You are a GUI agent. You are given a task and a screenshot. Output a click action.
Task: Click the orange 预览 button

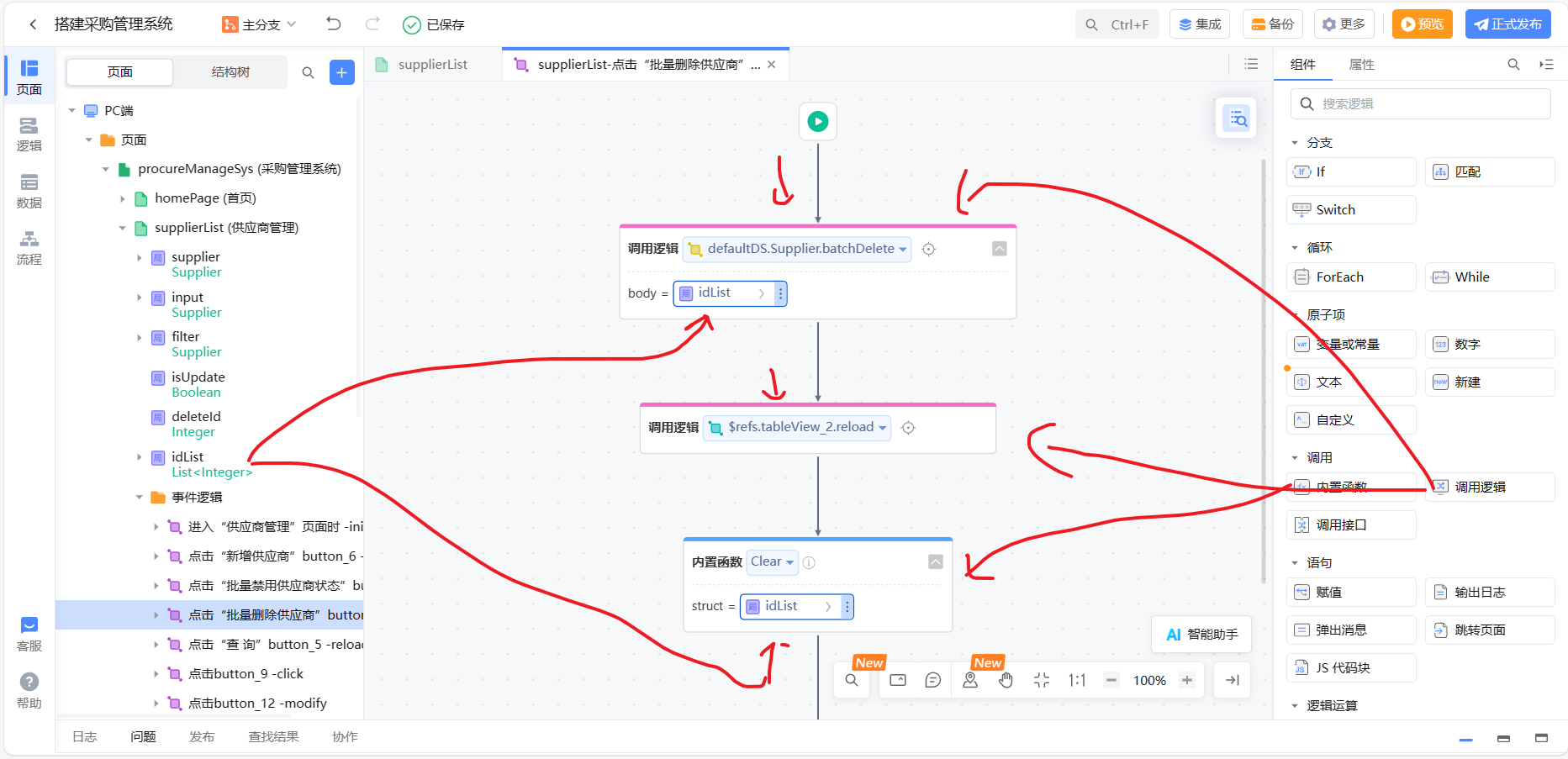click(x=1422, y=24)
